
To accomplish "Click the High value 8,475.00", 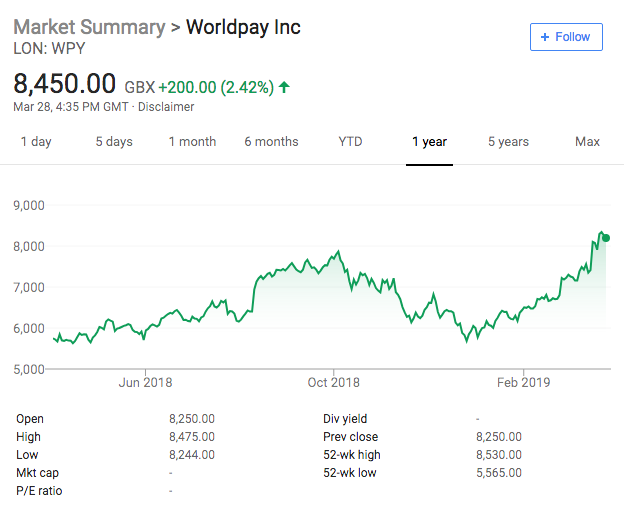I will click(x=192, y=436).
